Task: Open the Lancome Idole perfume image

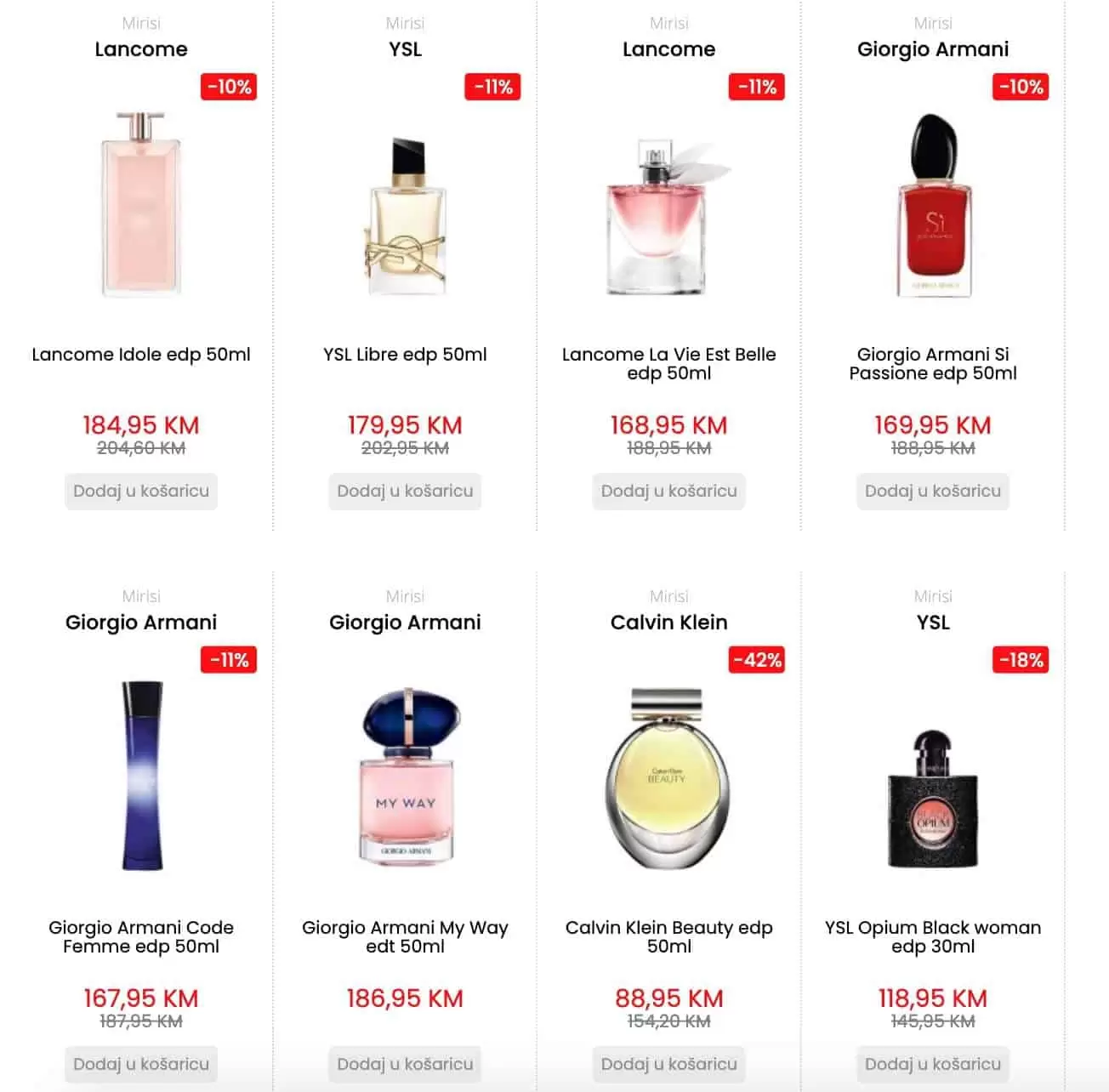Action: (141, 204)
